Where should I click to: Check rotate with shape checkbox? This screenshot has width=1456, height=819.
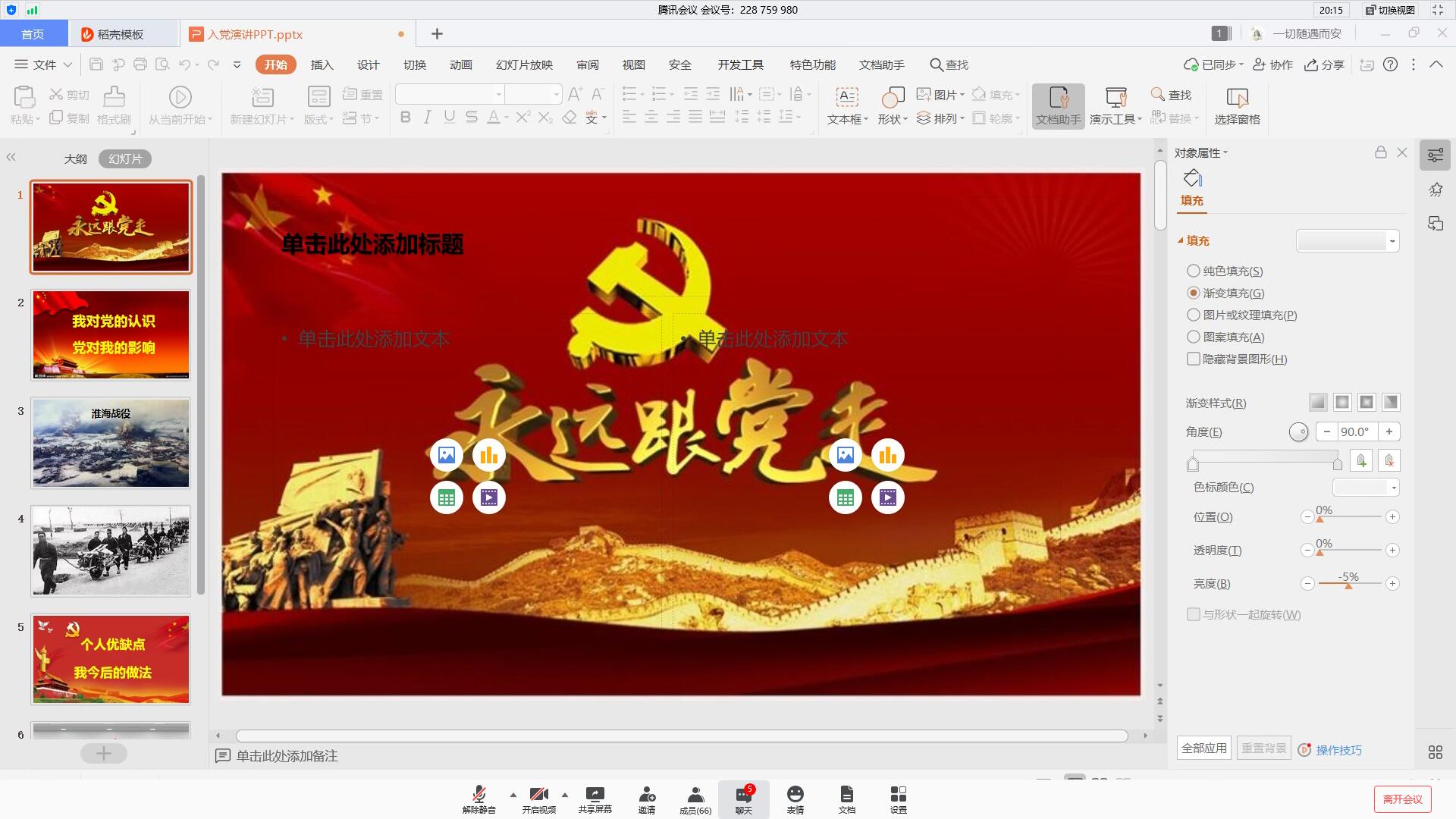tap(1194, 614)
